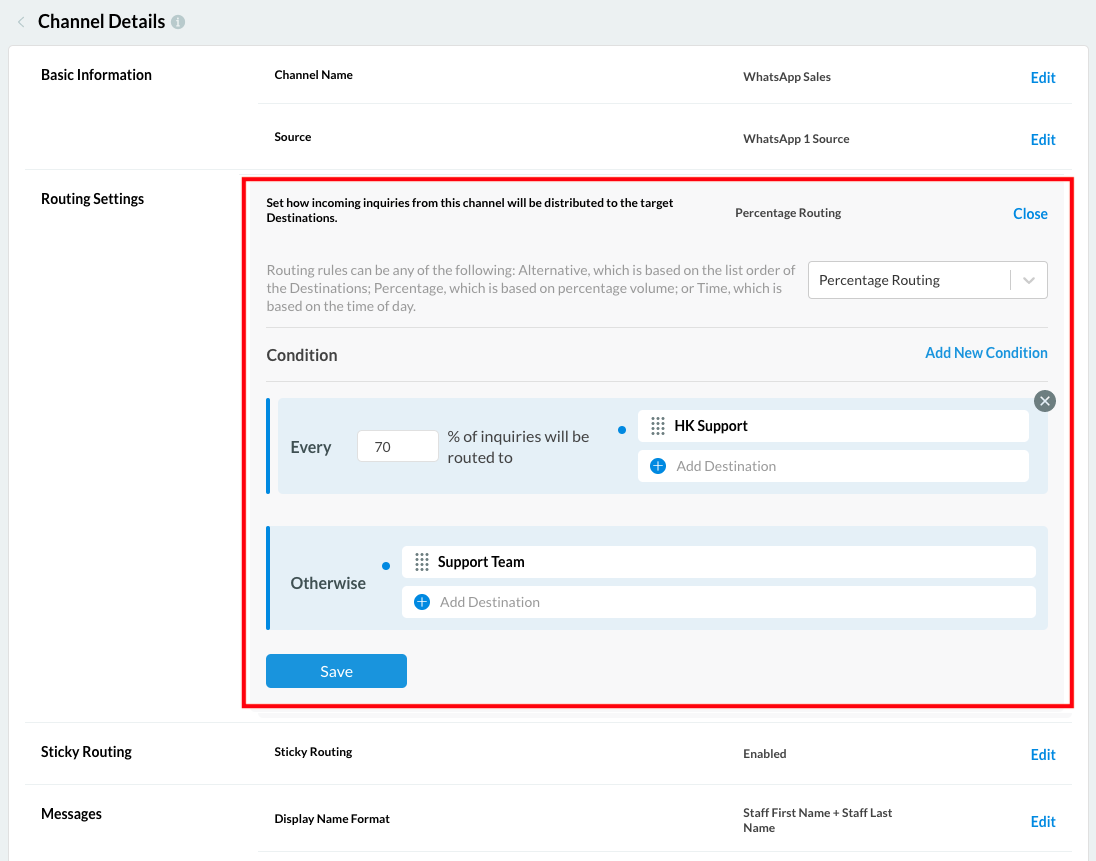Select the HK Support destination row

[832, 426]
